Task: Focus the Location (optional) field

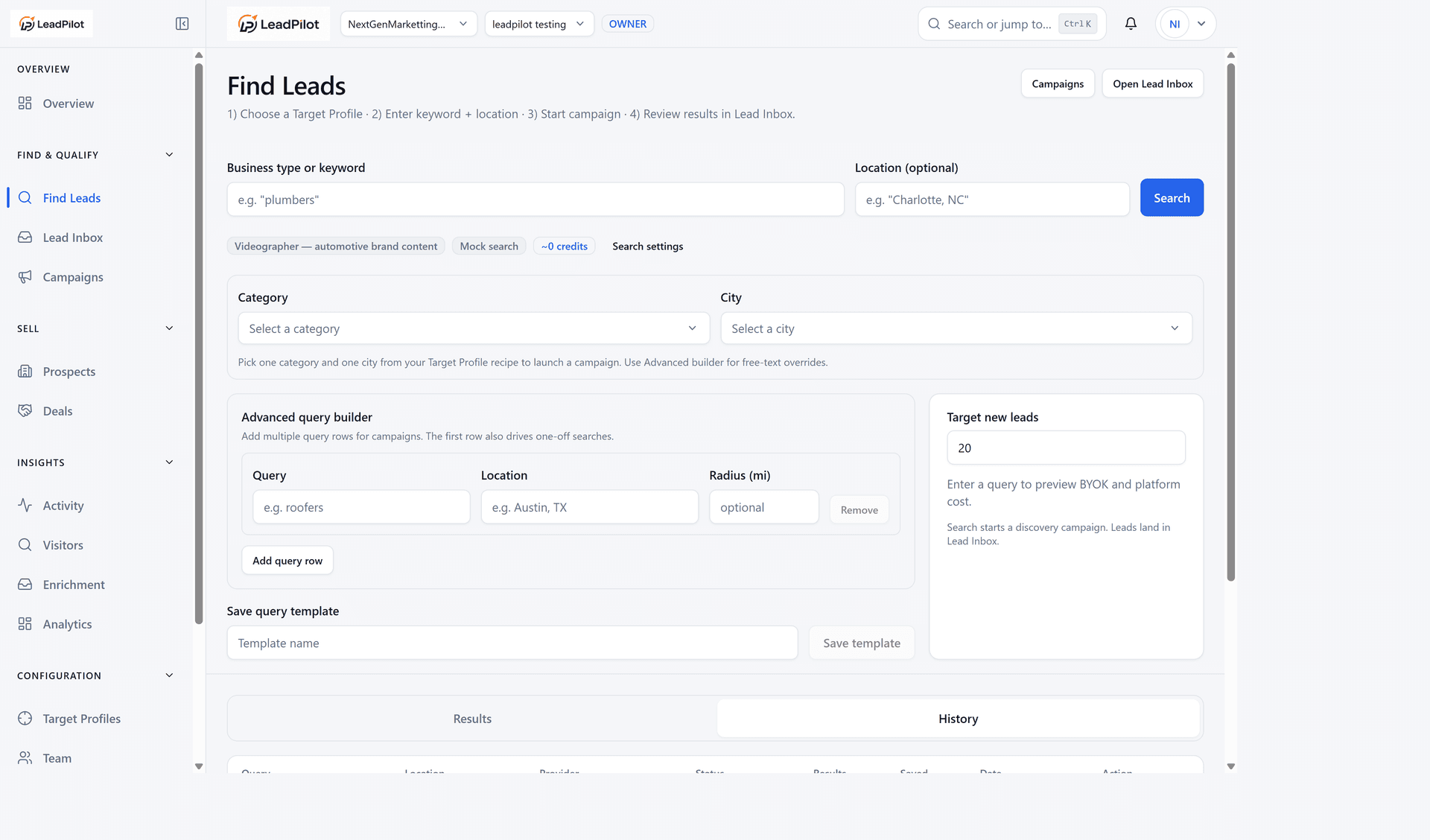Action: pyautogui.click(x=992, y=200)
